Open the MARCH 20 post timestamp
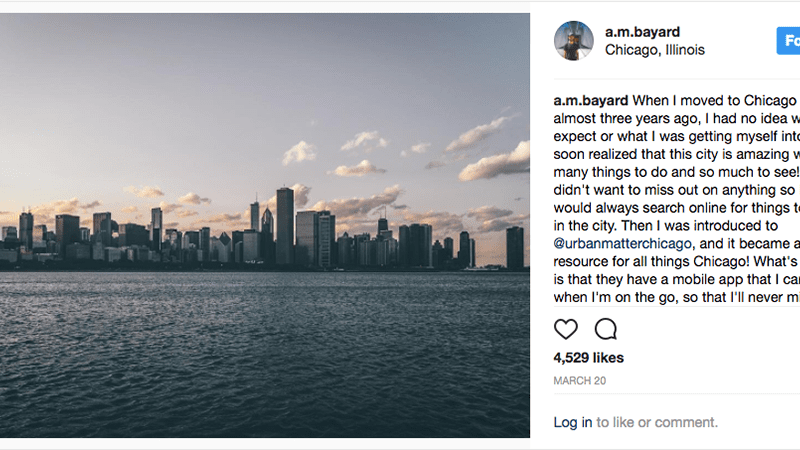This screenshot has height=450, width=800. (580, 381)
